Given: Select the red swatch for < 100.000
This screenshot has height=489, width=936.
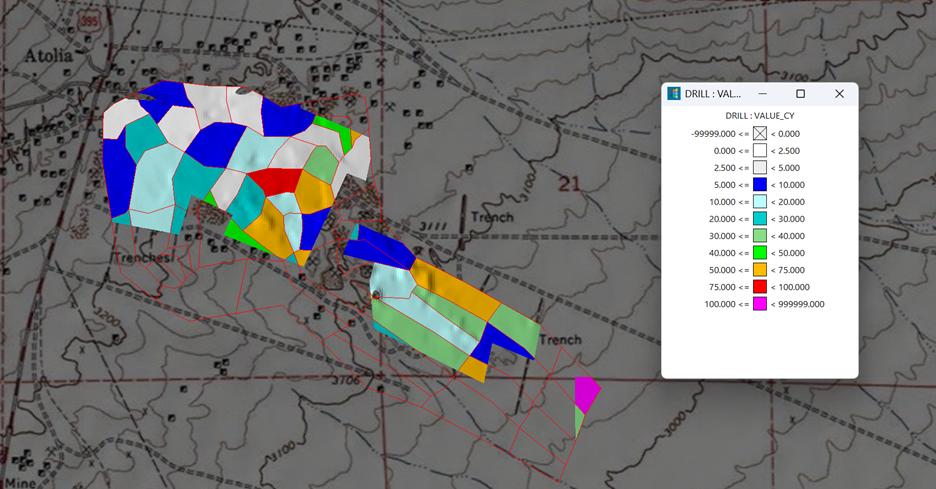Looking at the screenshot, I should coord(759,286).
